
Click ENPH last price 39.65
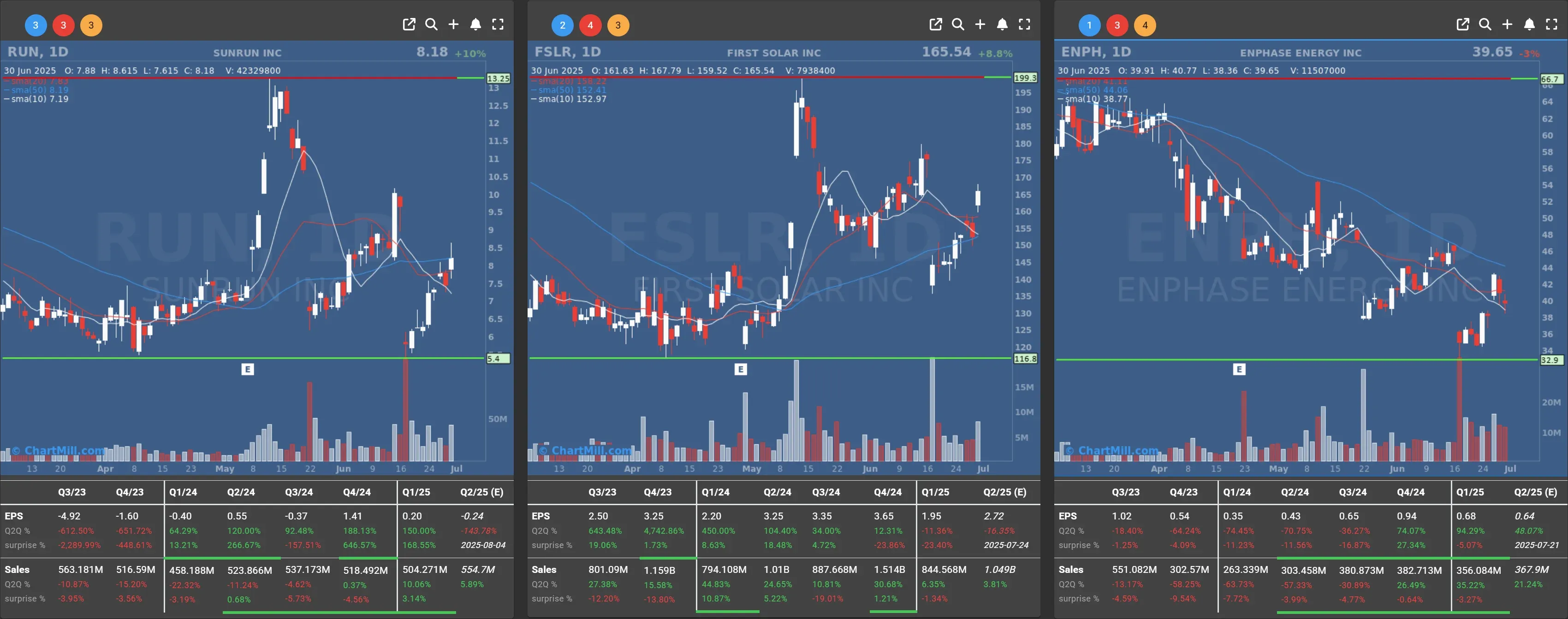(x=1492, y=52)
